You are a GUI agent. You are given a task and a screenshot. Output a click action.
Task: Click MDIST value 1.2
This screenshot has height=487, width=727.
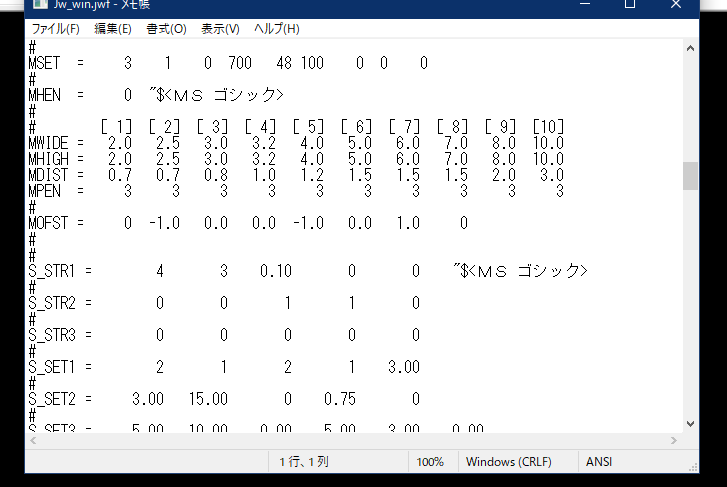312,175
